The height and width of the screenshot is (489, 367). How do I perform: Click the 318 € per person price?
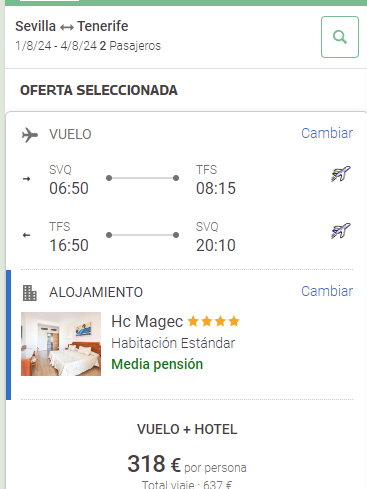point(154,464)
